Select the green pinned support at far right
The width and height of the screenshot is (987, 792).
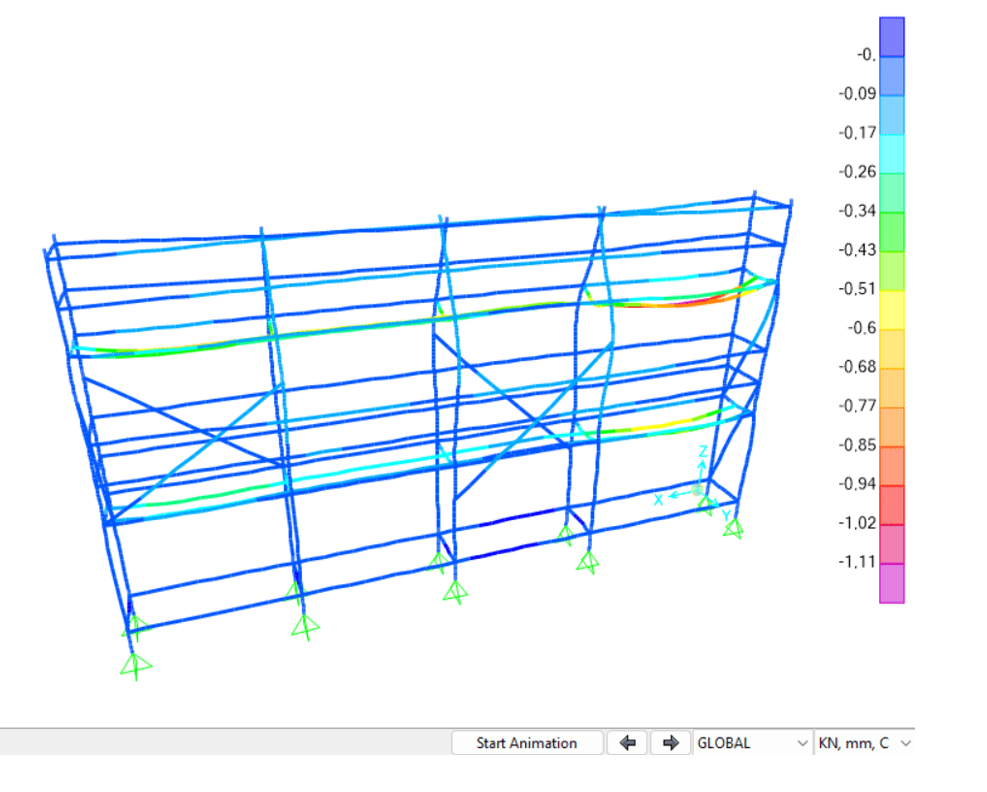(x=734, y=527)
